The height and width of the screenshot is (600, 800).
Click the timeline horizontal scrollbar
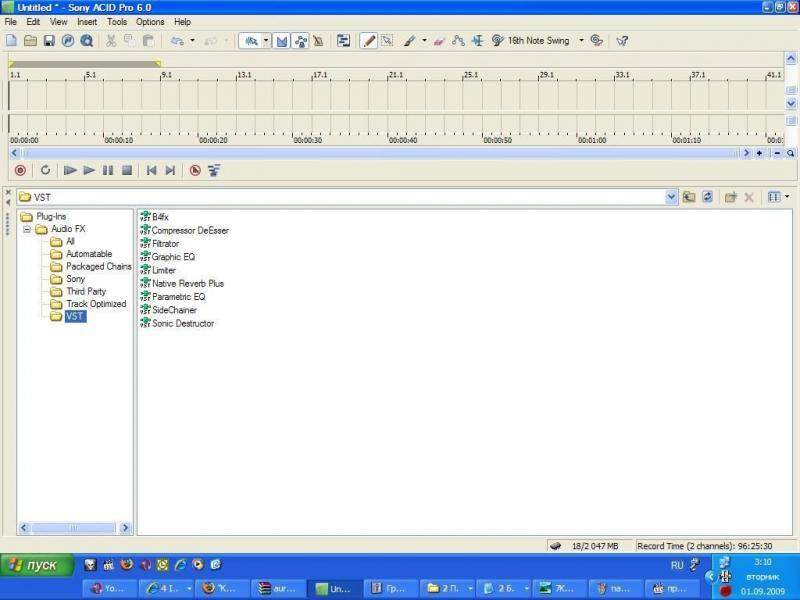click(x=380, y=153)
